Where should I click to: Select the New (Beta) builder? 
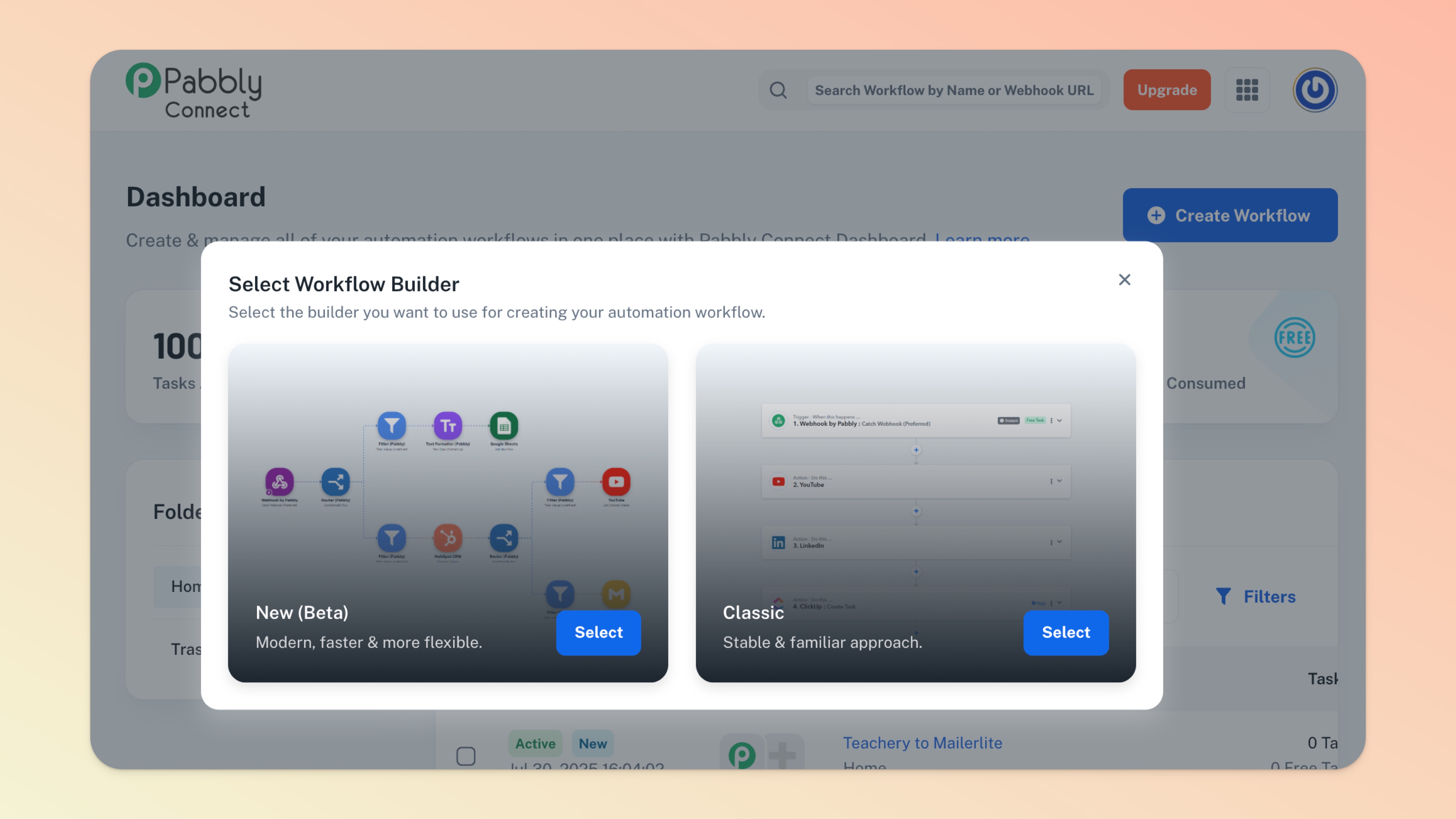pyautogui.click(x=598, y=633)
